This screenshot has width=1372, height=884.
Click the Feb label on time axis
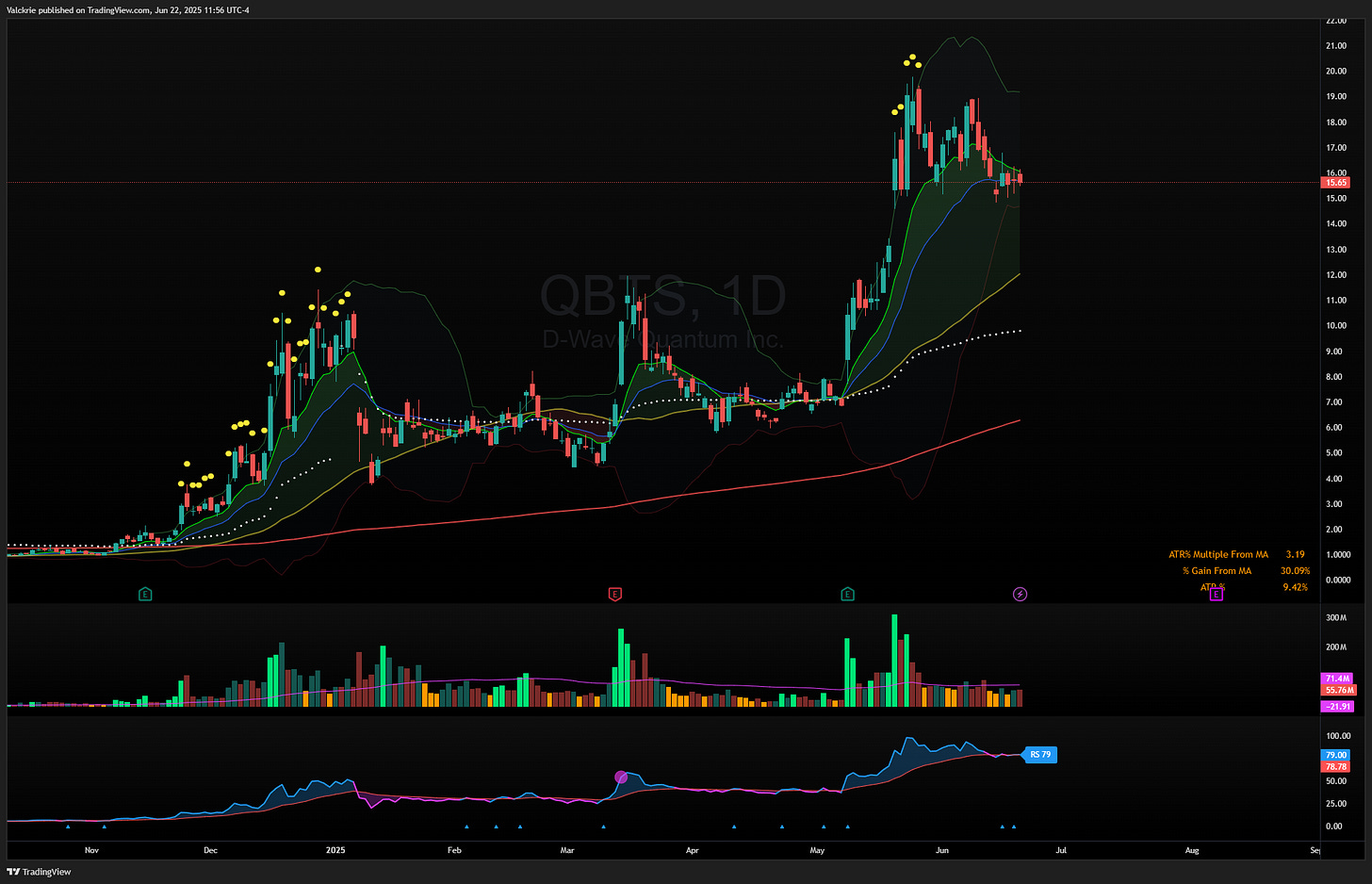454,850
